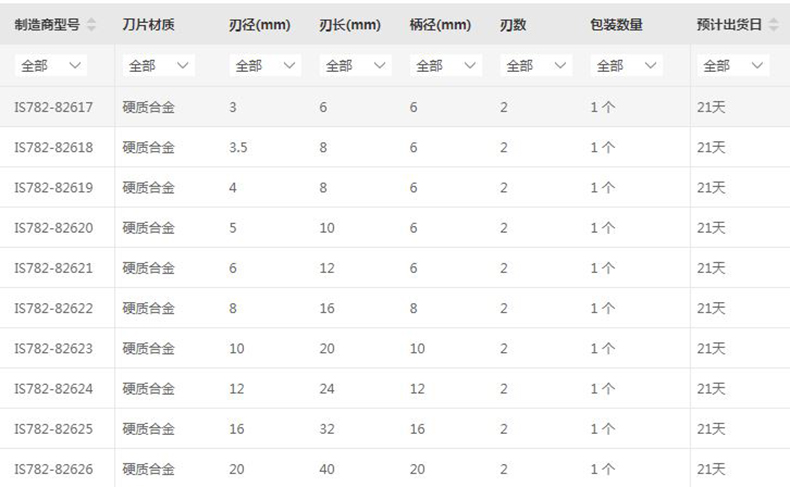This screenshot has width=790, height=487.
Task: Expand the 柄径(mm) filter dropdown
Action: pos(446,65)
